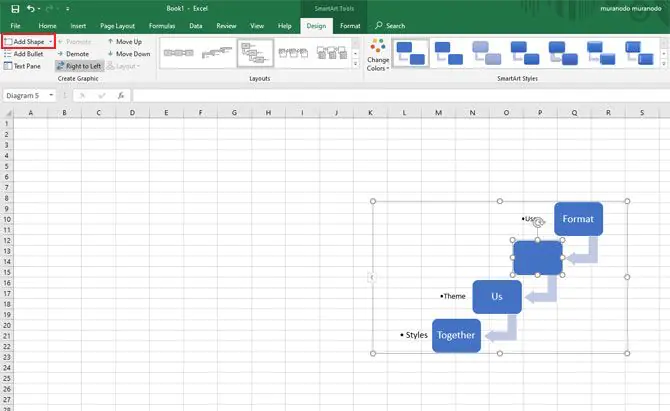The image size is (670, 411).
Task: Click Add Bullet
Action: click(x=24, y=54)
